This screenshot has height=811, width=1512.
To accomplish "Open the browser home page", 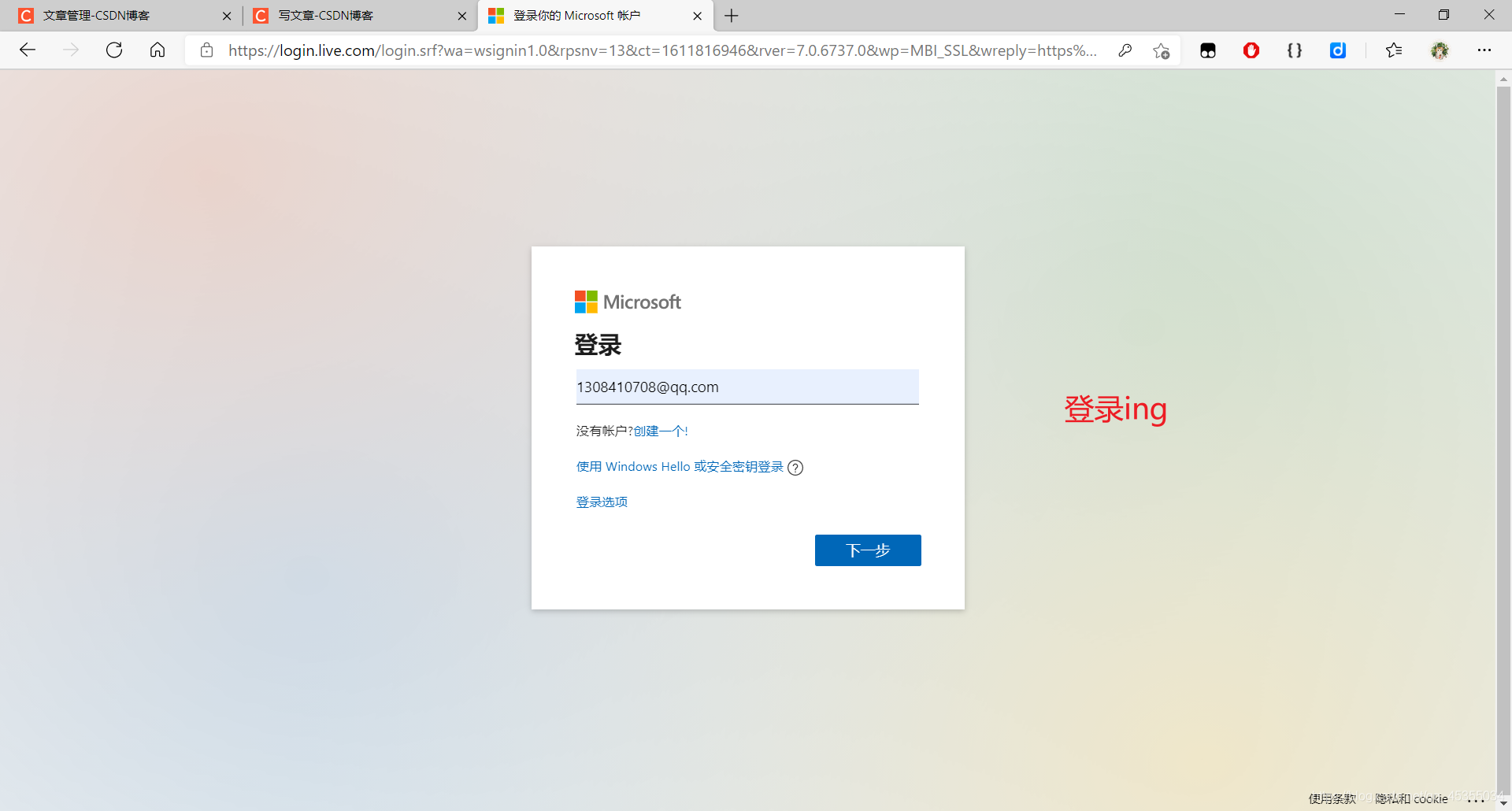I will (x=157, y=50).
